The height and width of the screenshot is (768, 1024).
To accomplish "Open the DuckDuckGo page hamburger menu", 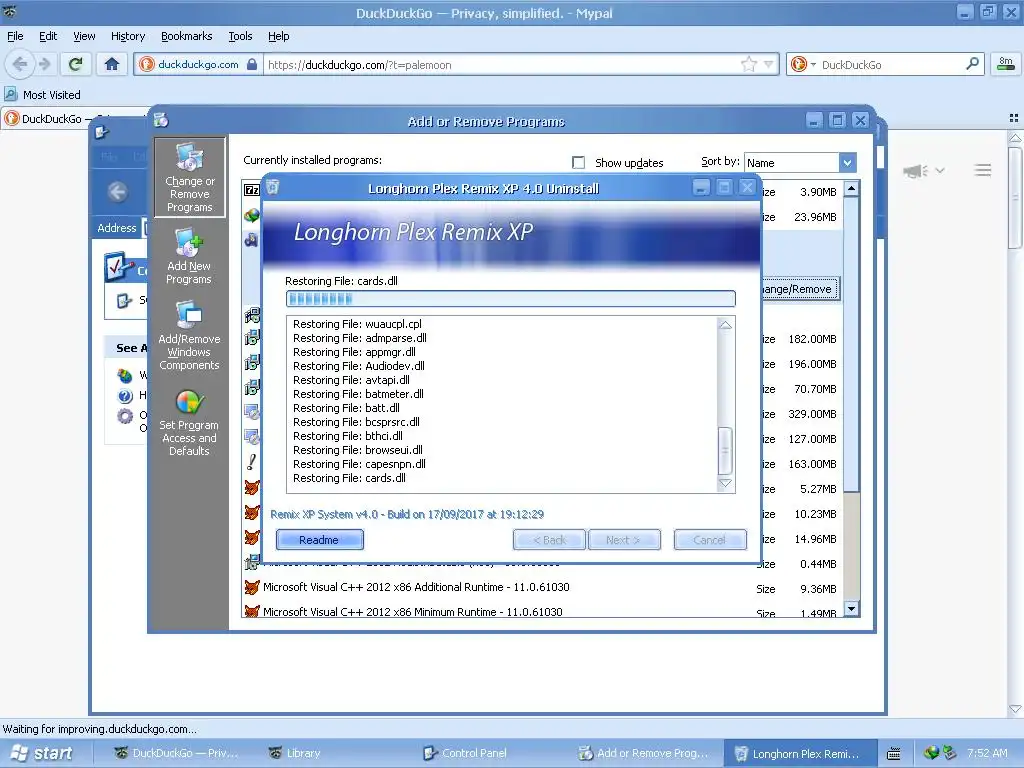I will pos(982,170).
